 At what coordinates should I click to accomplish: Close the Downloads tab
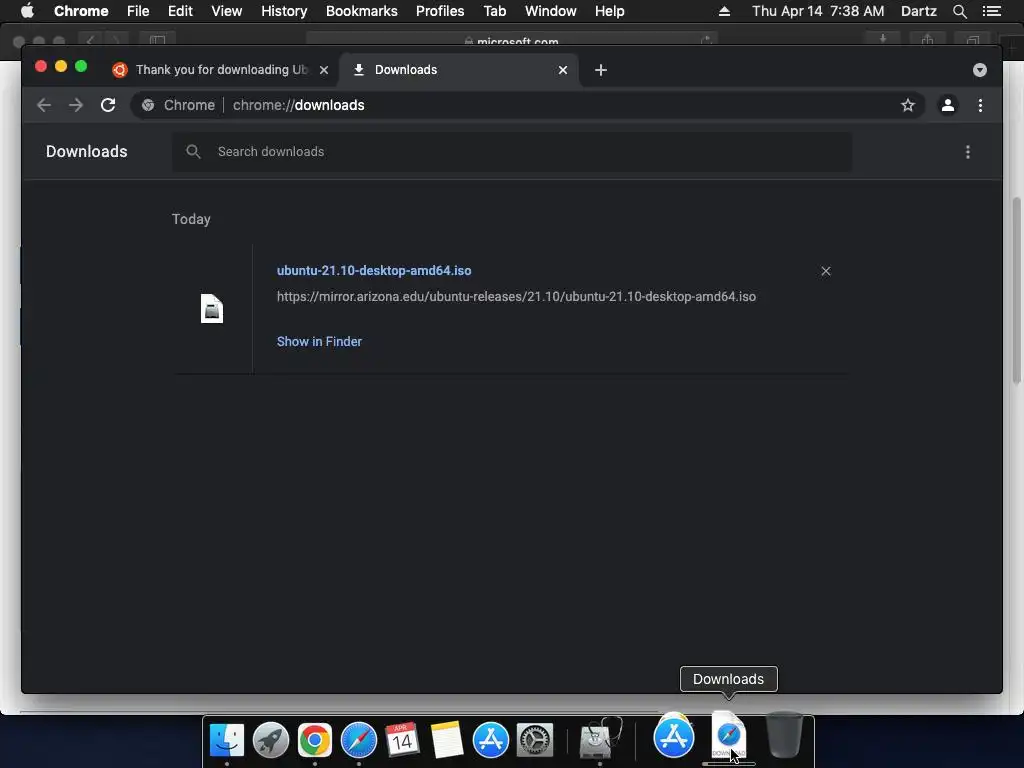[x=563, y=70]
